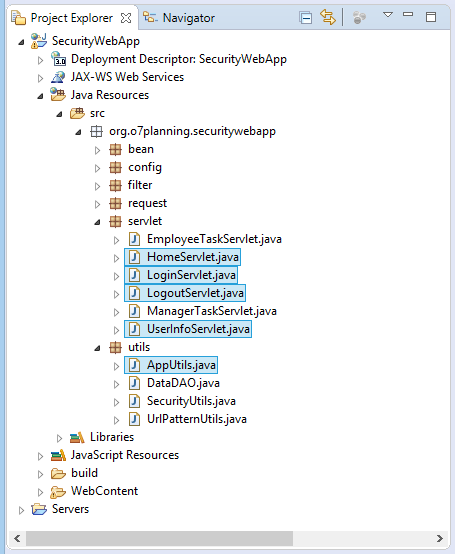
Task: Click the disabled Focus on Active Task icon
Action: point(359,17)
